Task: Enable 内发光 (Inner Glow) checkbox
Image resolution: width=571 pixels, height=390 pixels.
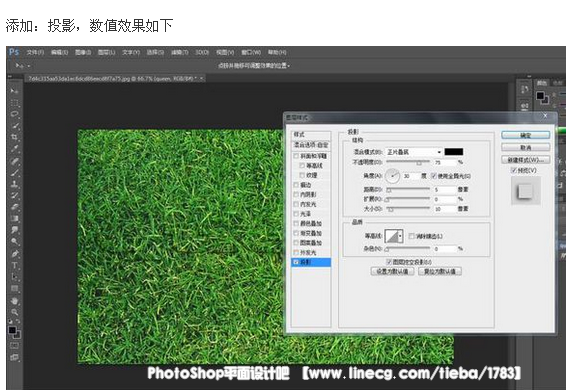Action: (x=296, y=204)
